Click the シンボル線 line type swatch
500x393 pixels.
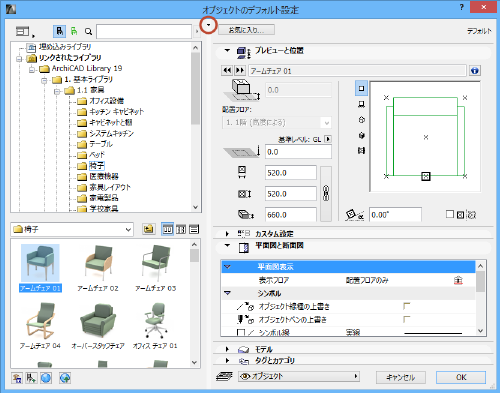433,333
